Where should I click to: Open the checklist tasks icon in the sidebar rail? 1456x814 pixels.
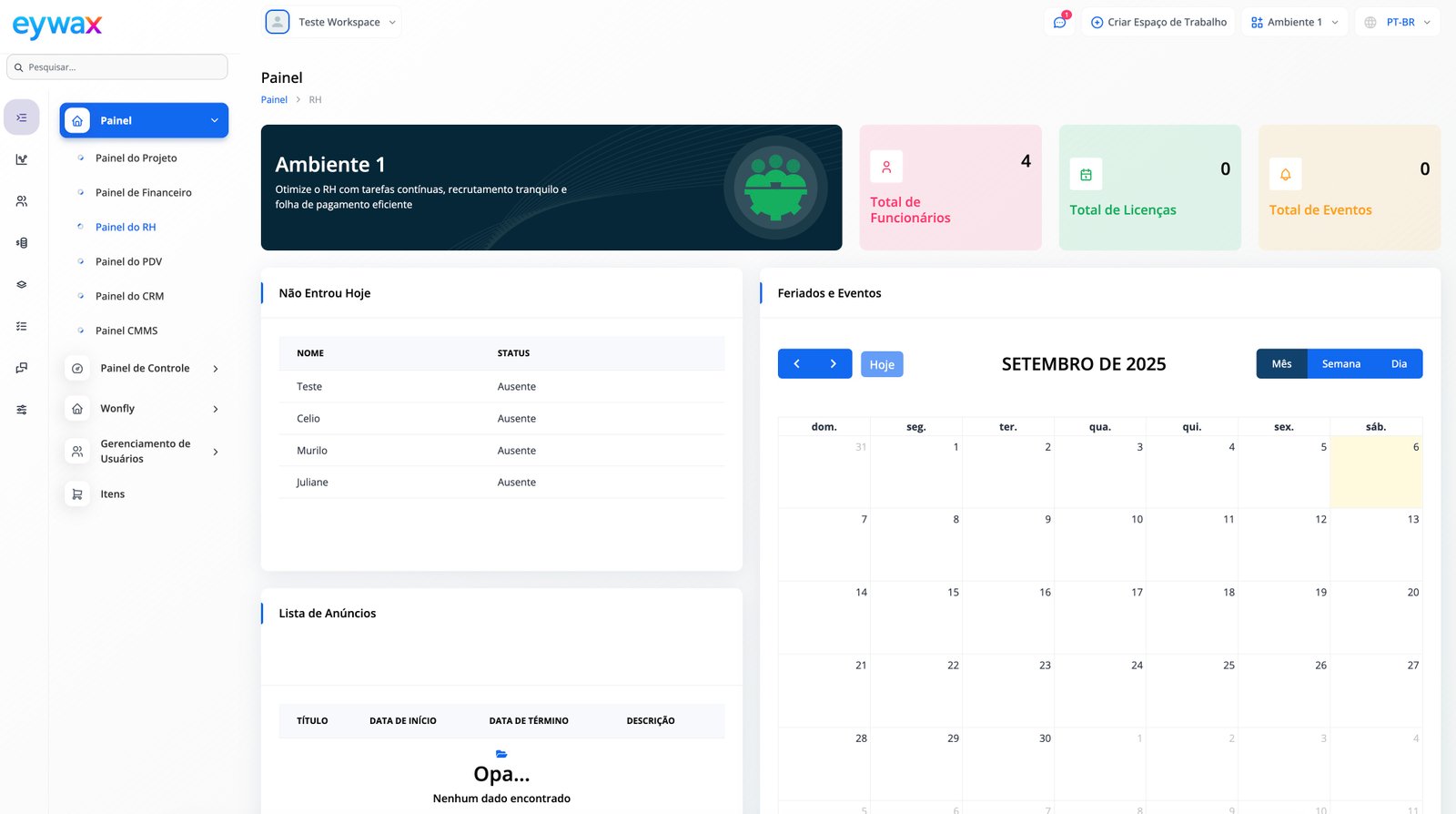[x=22, y=326]
